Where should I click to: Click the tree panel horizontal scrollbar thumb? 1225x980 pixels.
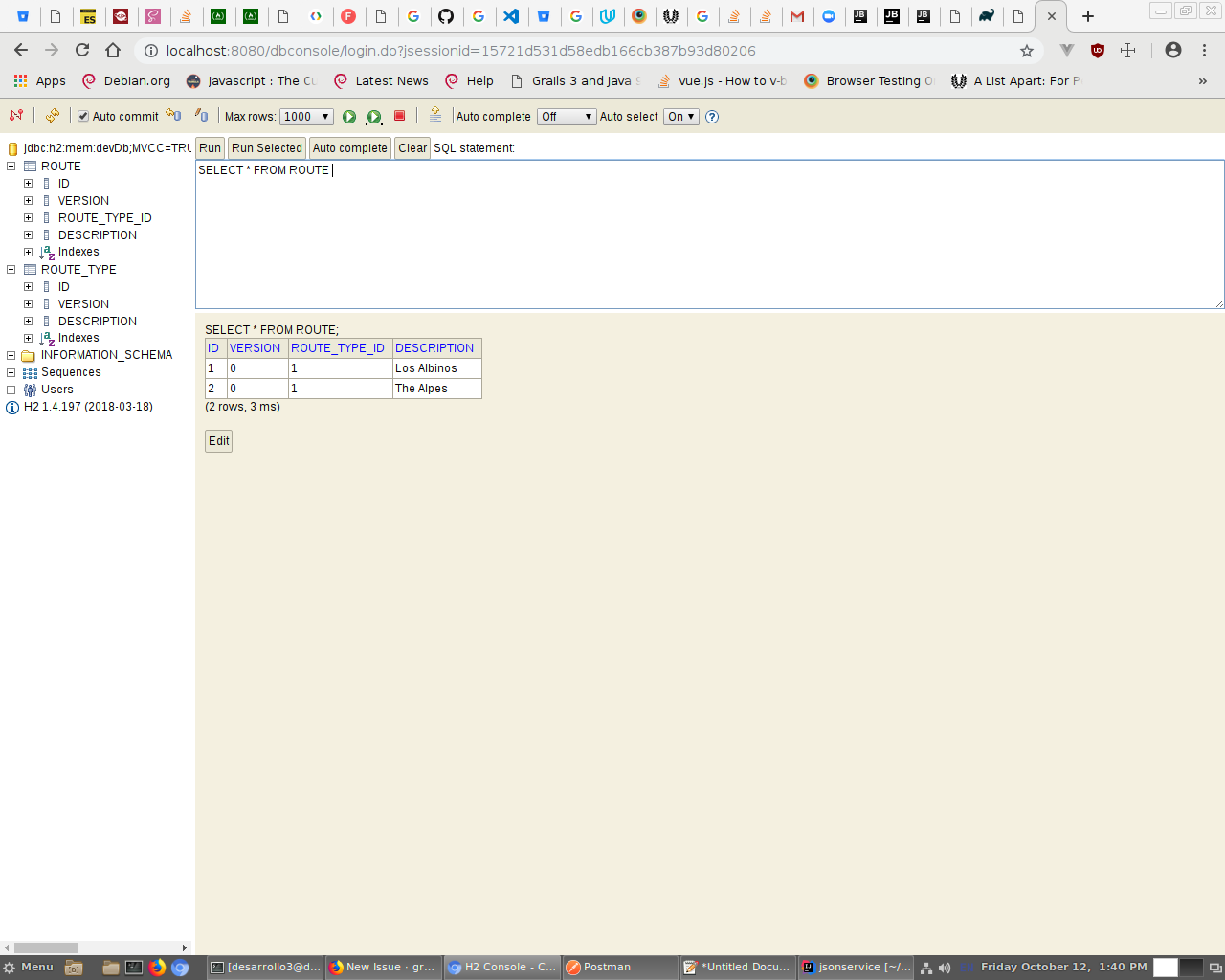tap(45, 948)
